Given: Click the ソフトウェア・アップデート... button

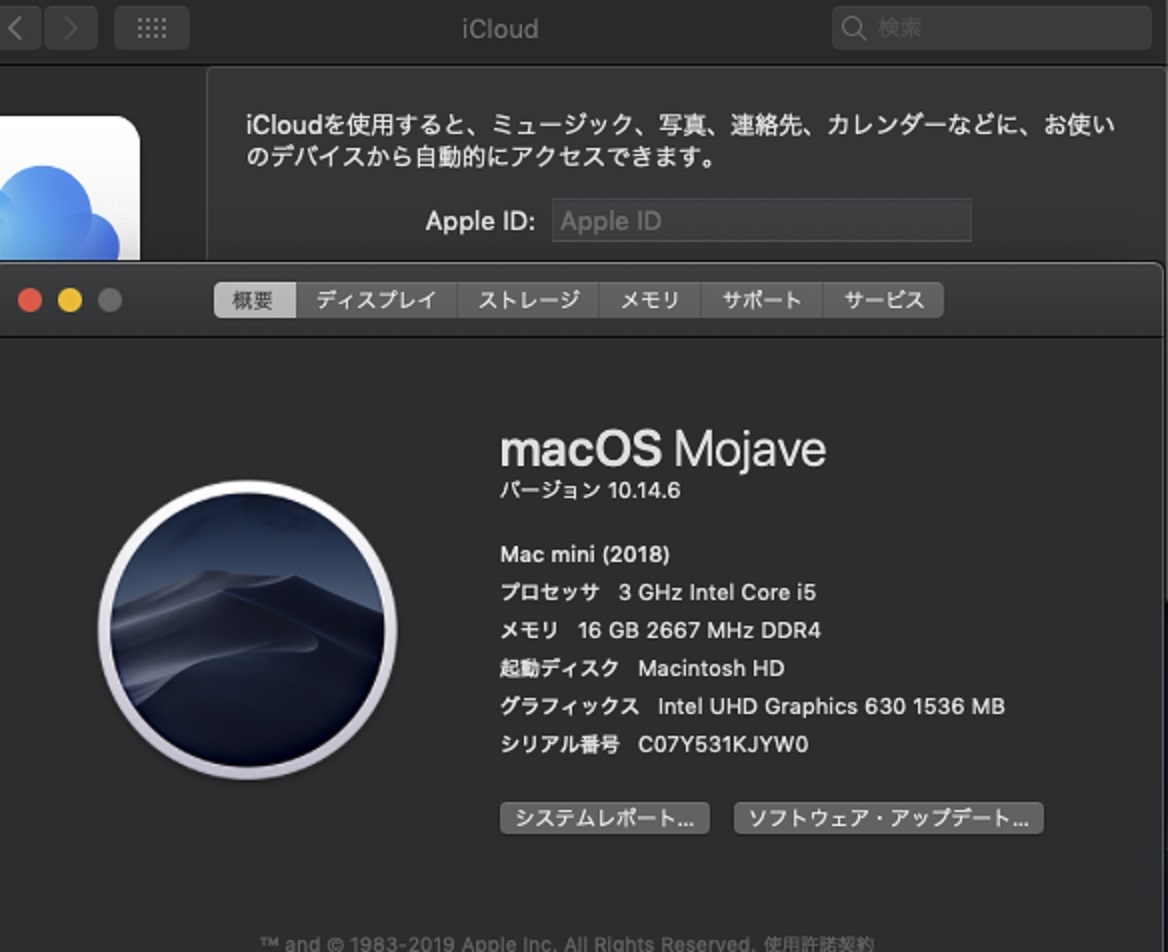Looking at the screenshot, I should pos(888,818).
